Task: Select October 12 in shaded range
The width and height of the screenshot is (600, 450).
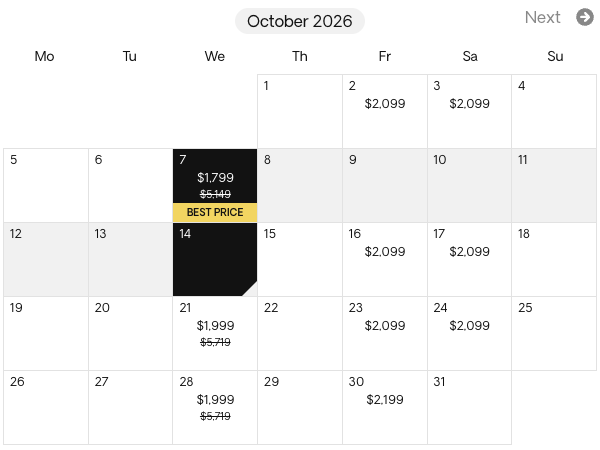Action: point(46,259)
